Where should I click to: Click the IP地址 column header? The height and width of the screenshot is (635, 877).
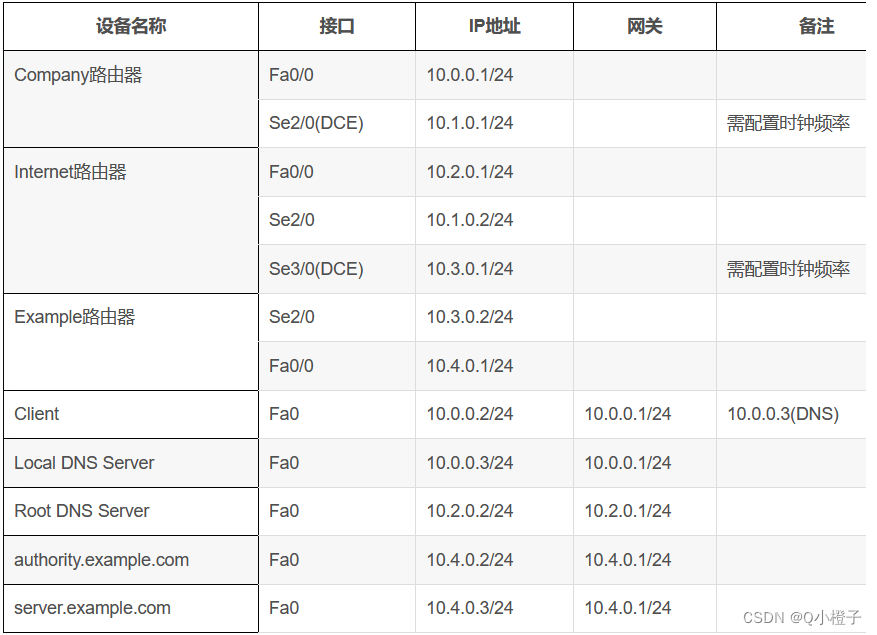(x=494, y=26)
